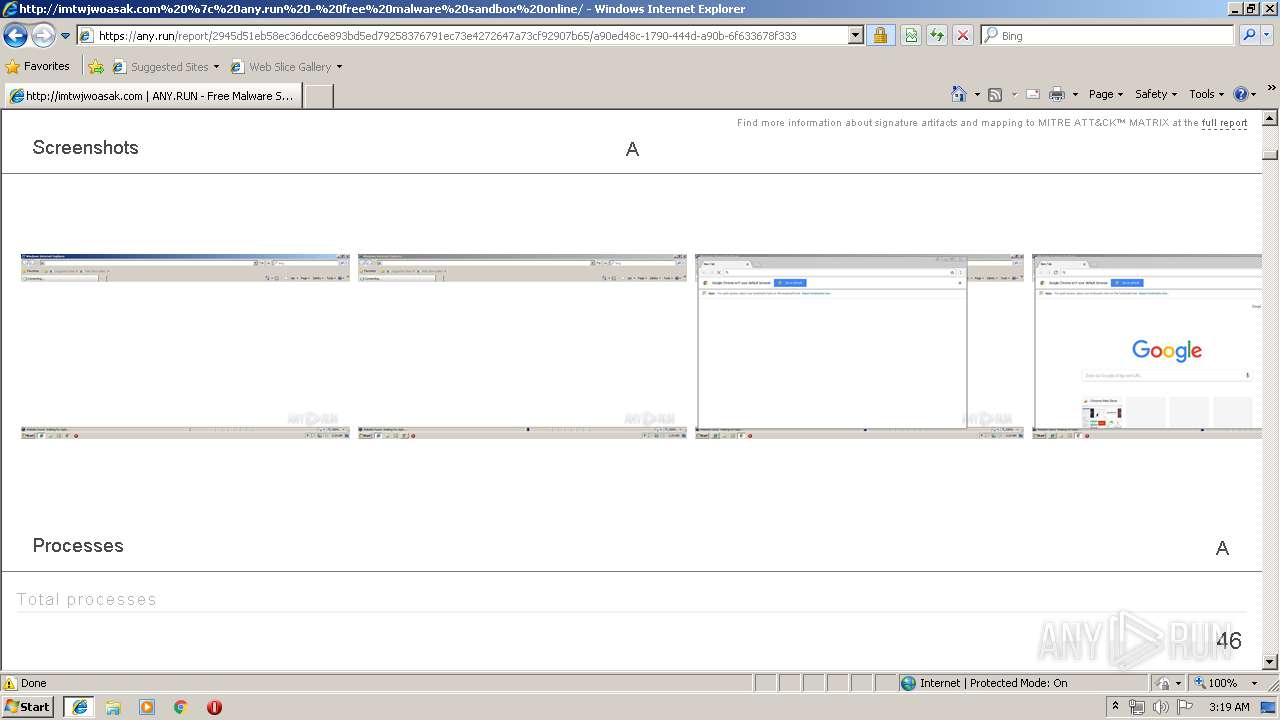Click the Help question mark icon
The width and height of the screenshot is (1280, 720).
click(x=1241, y=94)
